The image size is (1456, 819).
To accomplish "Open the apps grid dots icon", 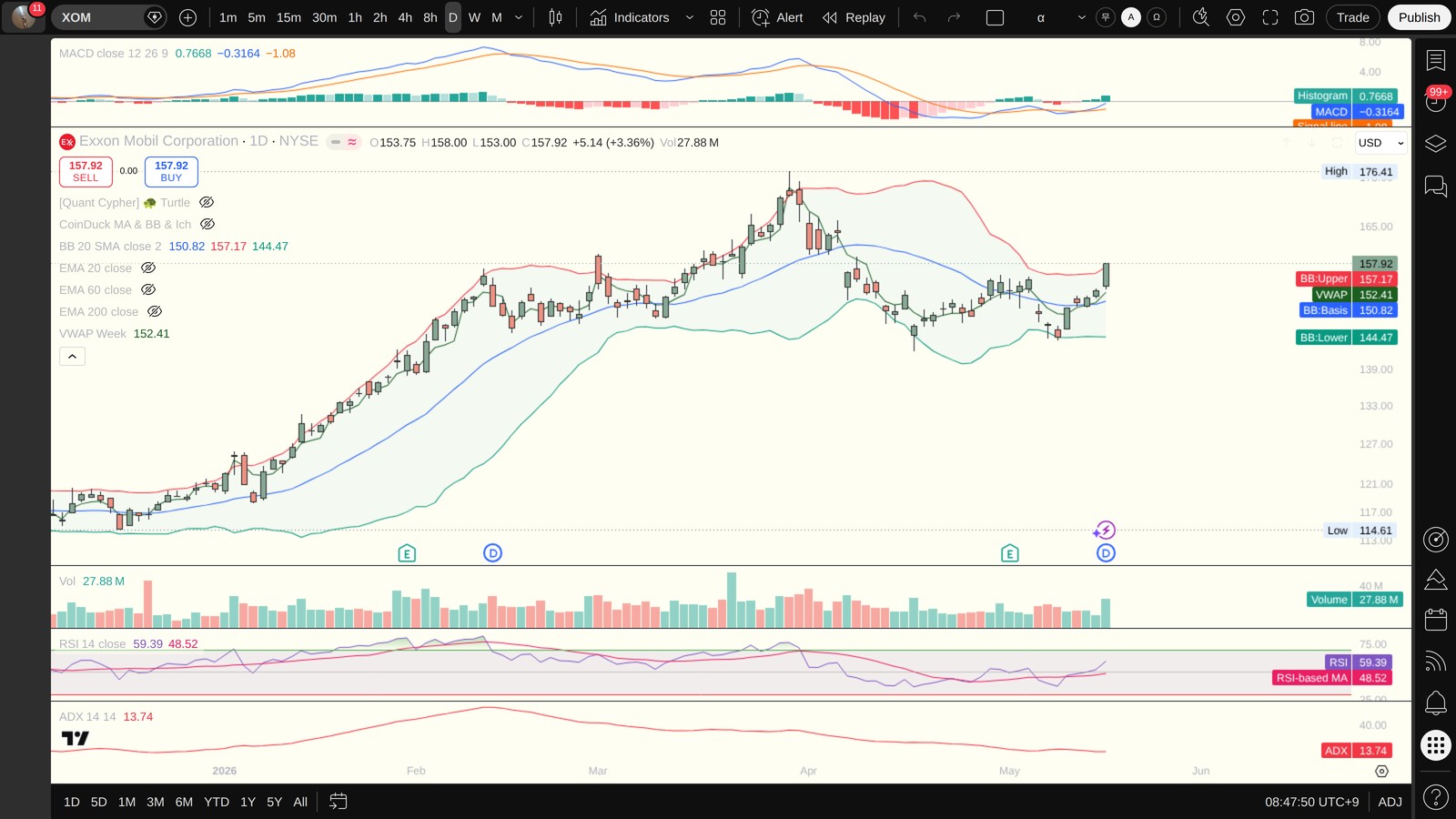I will 1436,745.
